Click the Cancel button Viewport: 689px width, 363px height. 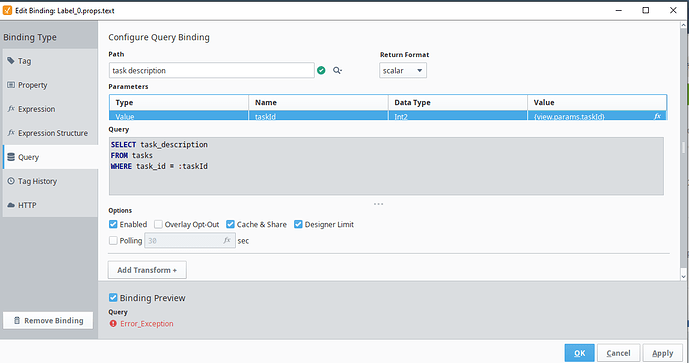(618, 353)
